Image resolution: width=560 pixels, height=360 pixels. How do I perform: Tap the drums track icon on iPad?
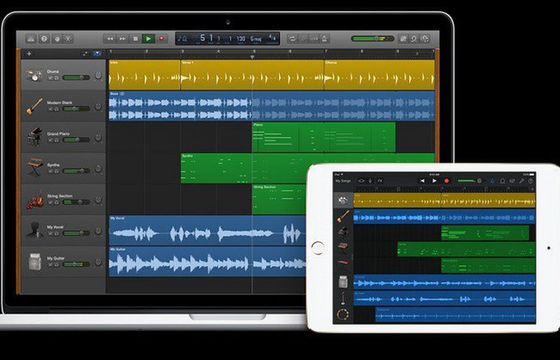(x=343, y=200)
